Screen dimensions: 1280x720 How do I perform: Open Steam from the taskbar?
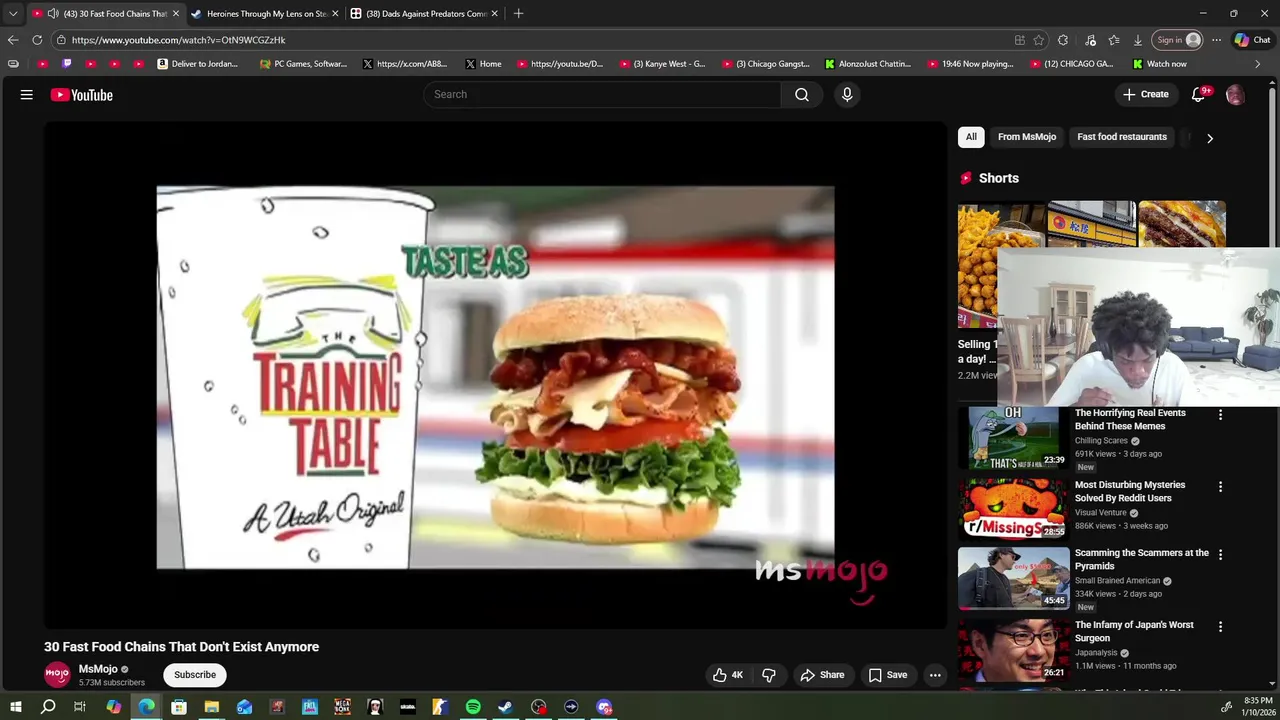[506, 707]
